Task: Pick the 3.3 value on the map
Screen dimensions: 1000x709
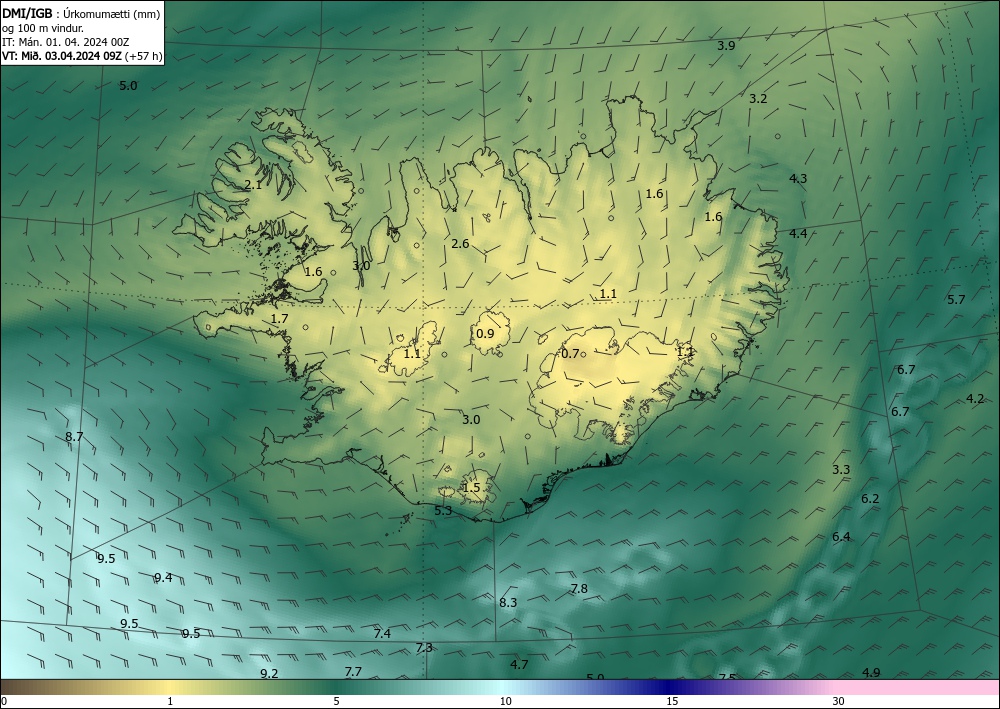Action: tap(841, 470)
